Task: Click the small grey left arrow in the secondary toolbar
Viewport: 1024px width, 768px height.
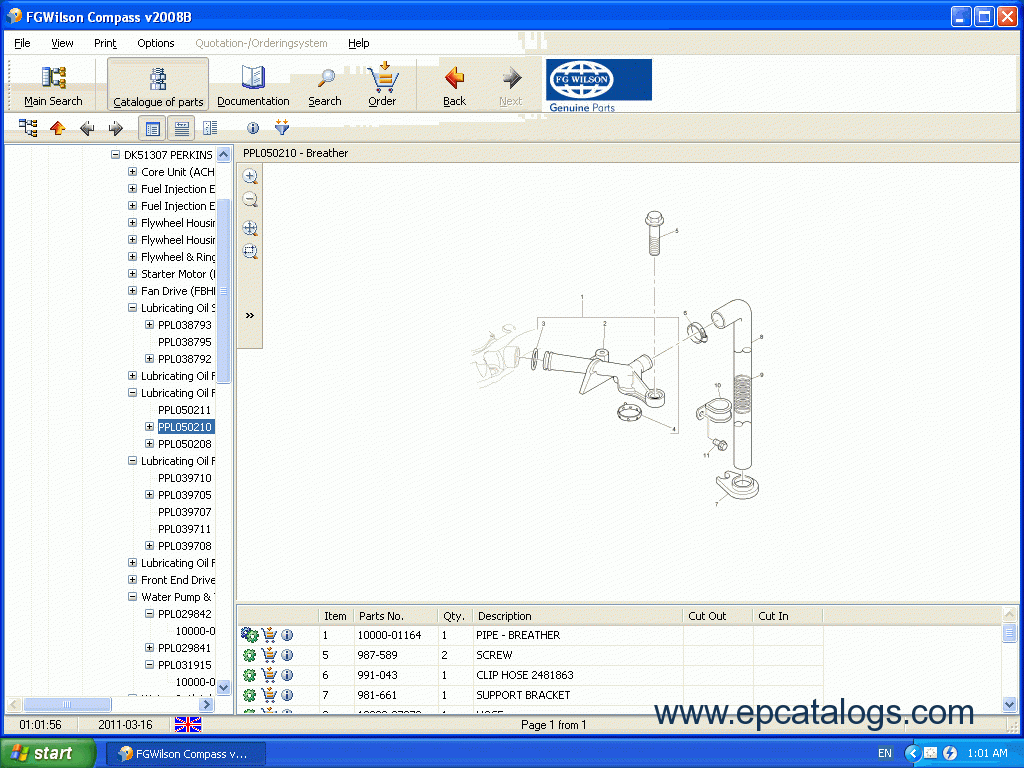Action: tap(87, 128)
